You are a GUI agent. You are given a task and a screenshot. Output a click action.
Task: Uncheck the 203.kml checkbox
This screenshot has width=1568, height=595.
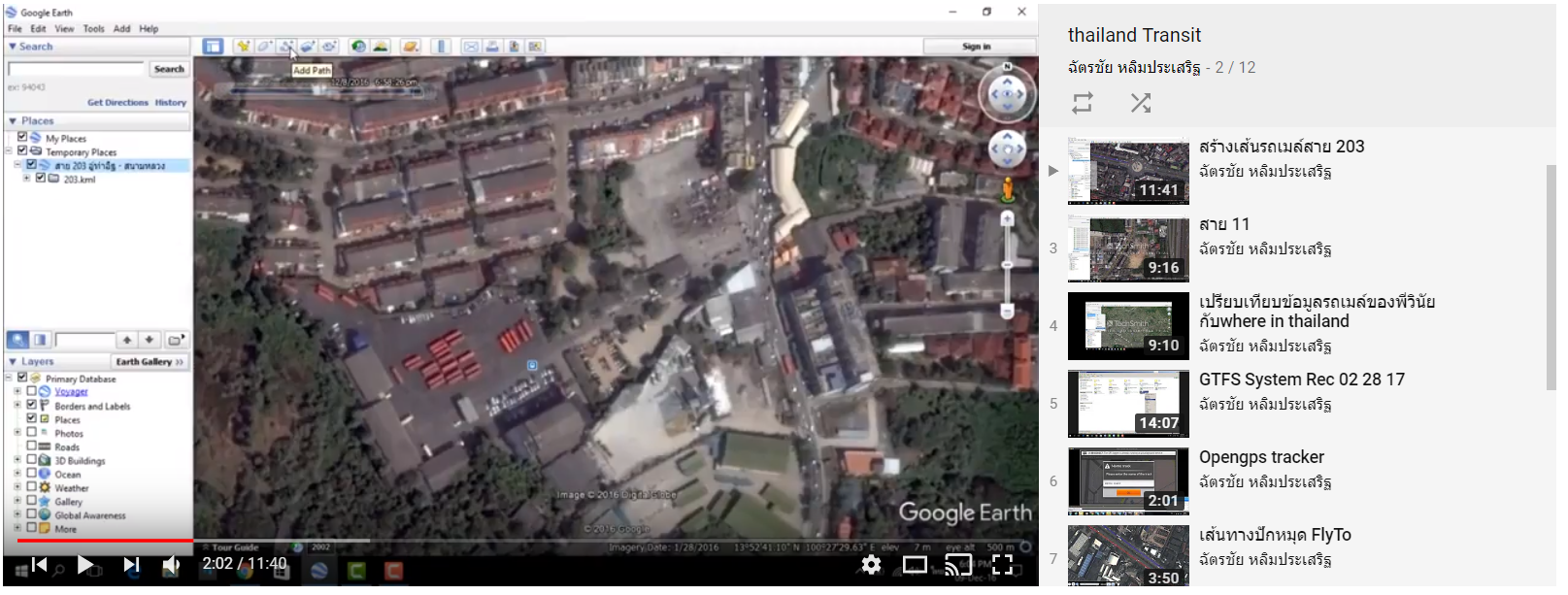tap(40, 178)
